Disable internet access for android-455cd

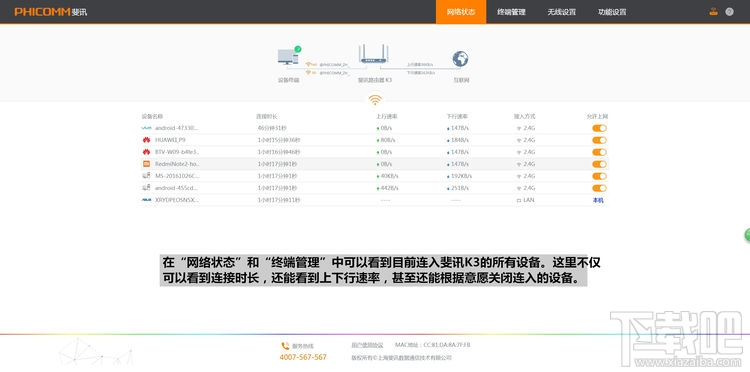[599, 188]
